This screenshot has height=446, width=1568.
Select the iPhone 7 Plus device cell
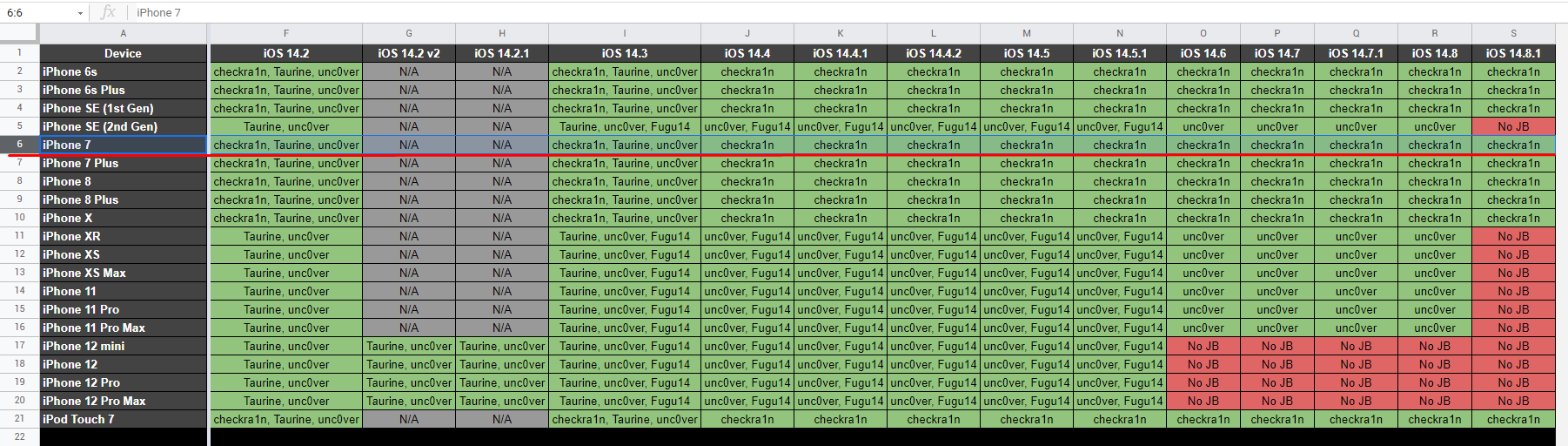coord(124,163)
